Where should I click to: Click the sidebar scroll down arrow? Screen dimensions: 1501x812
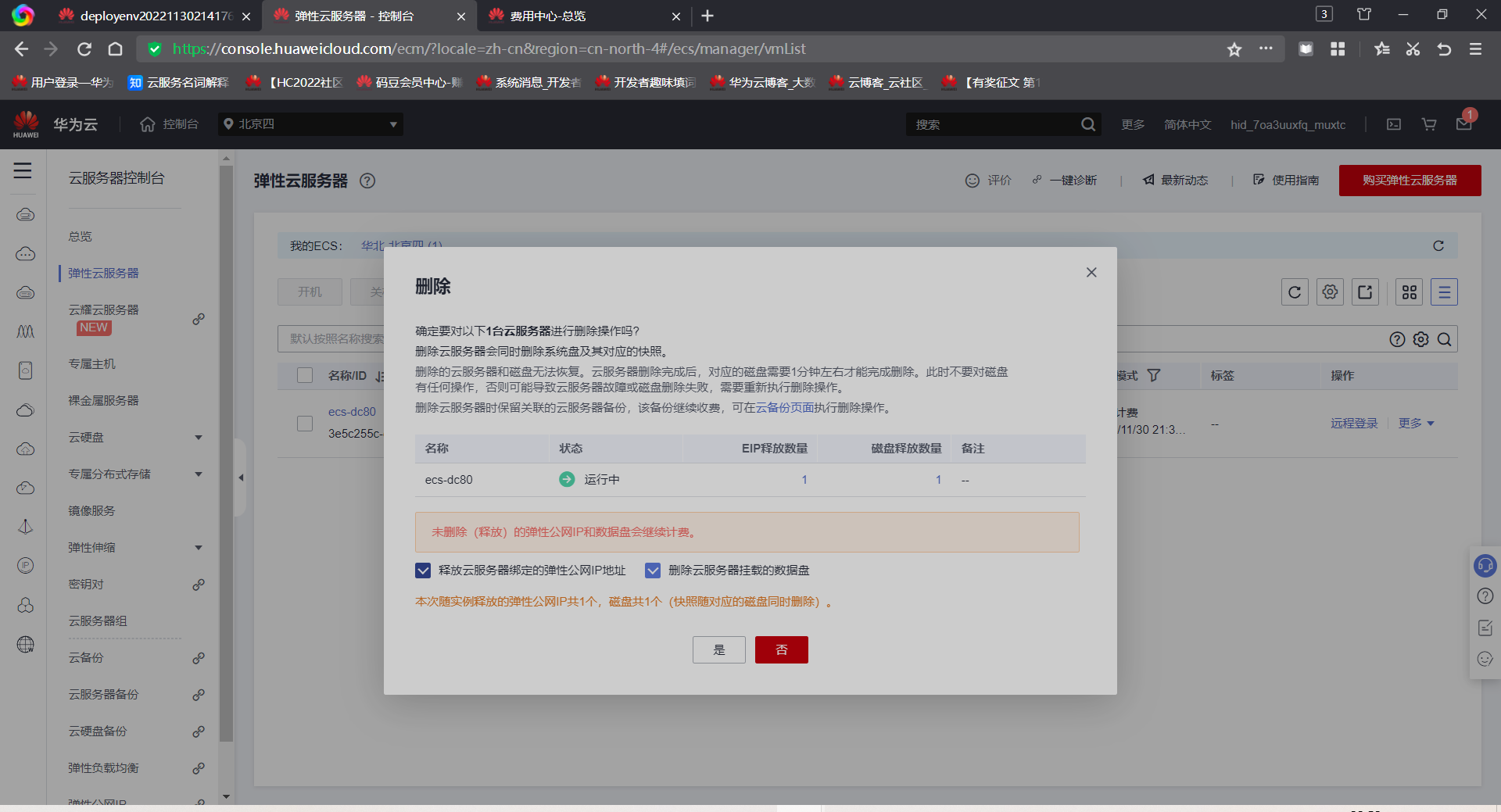227,796
